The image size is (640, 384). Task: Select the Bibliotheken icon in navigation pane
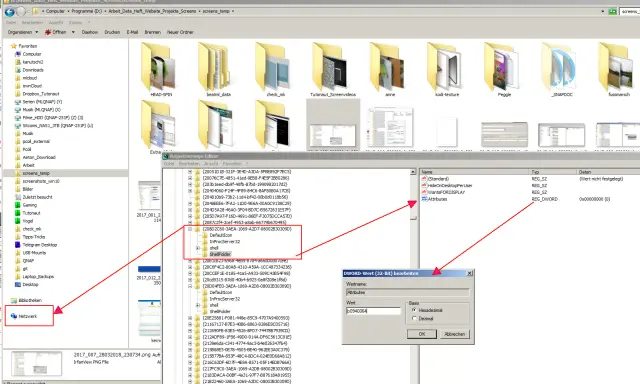(x=14, y=300)
